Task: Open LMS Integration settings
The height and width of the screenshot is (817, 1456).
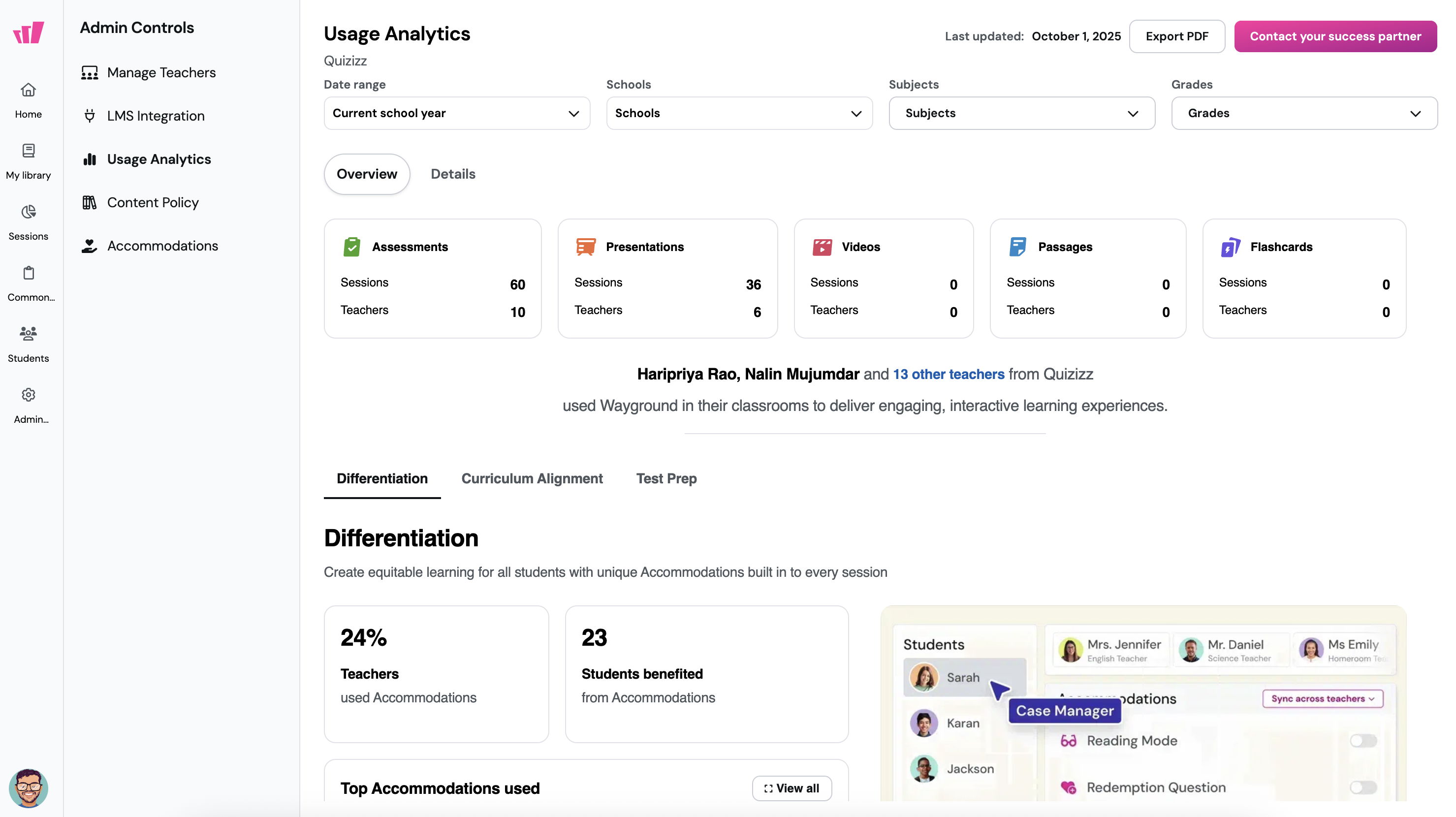Action: [156, 115]
